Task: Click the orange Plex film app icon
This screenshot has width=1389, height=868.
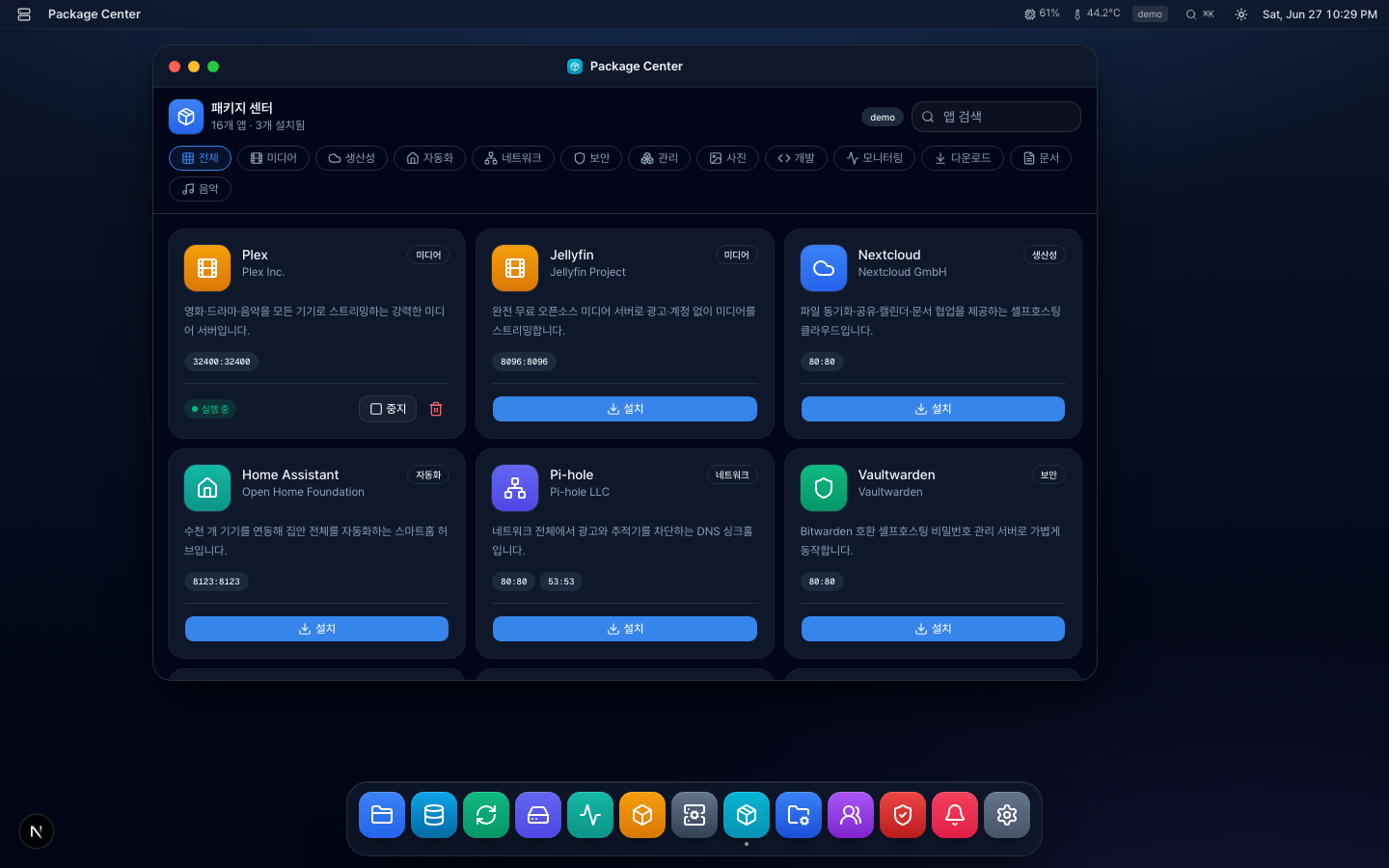Action: [207, 268]
